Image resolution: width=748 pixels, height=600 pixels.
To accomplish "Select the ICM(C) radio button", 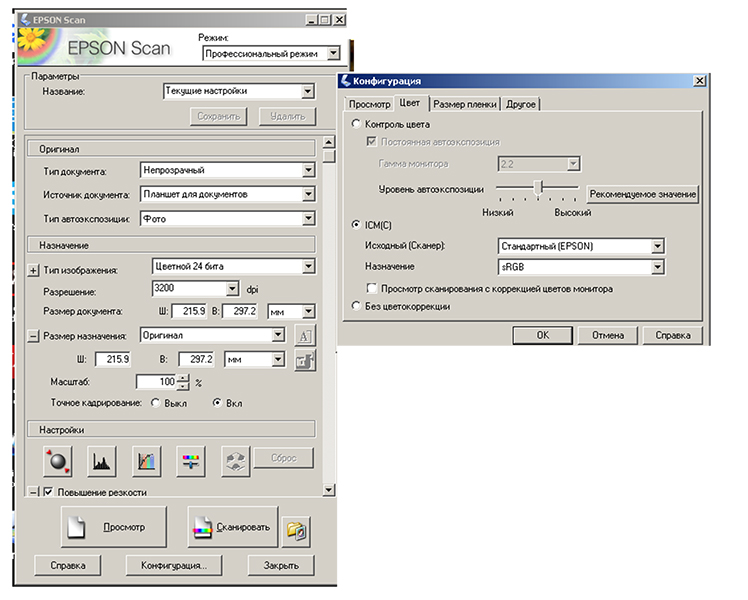I will (x=356, y=225).
